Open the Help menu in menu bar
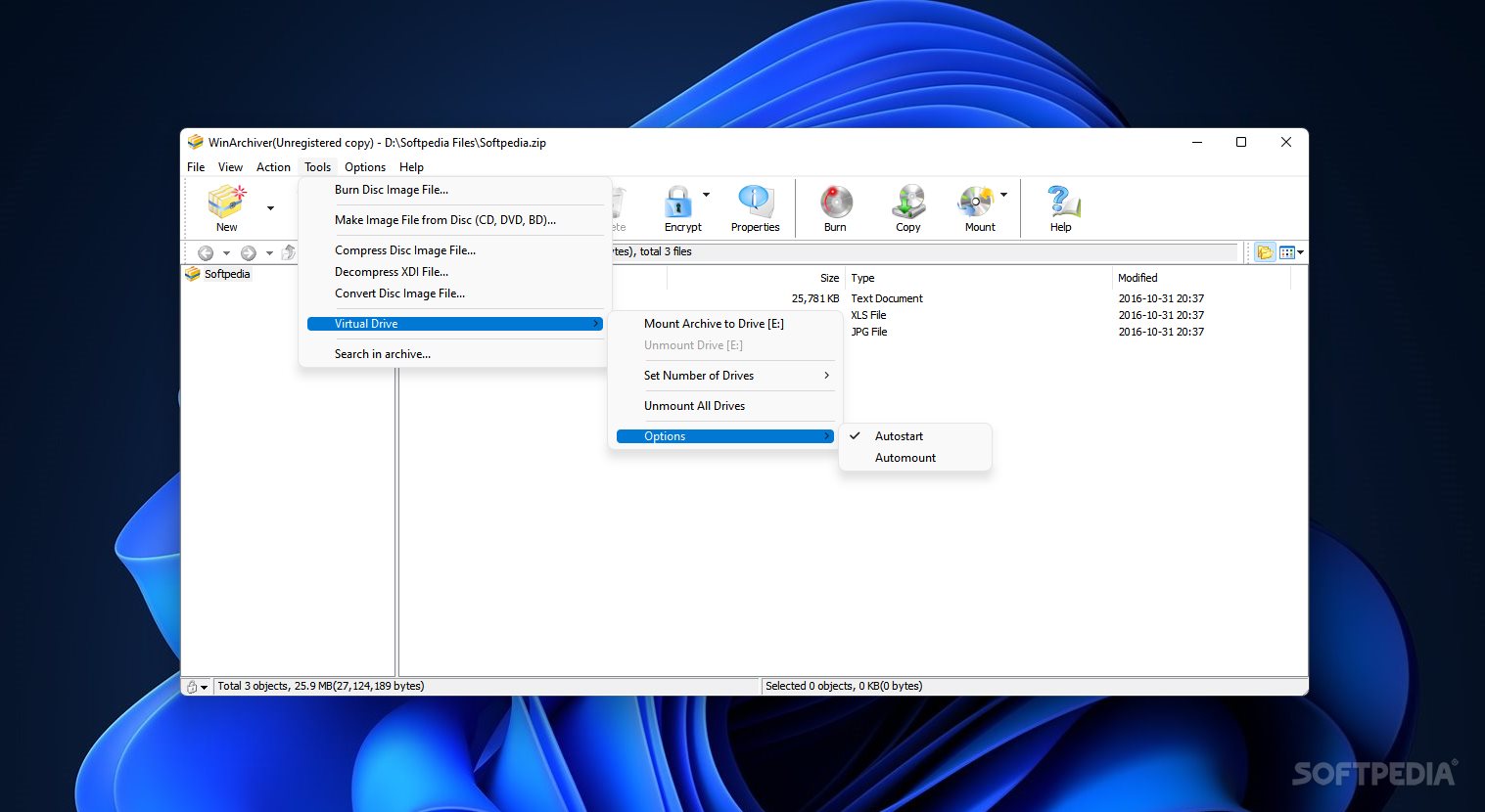Screen dimensions: 1485x812 click(411, 167)
